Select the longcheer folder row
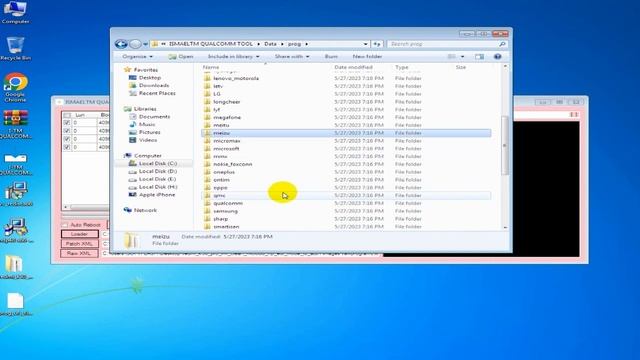Image resolution: width=640 pixels, height=360 pixels. (346, 102)
